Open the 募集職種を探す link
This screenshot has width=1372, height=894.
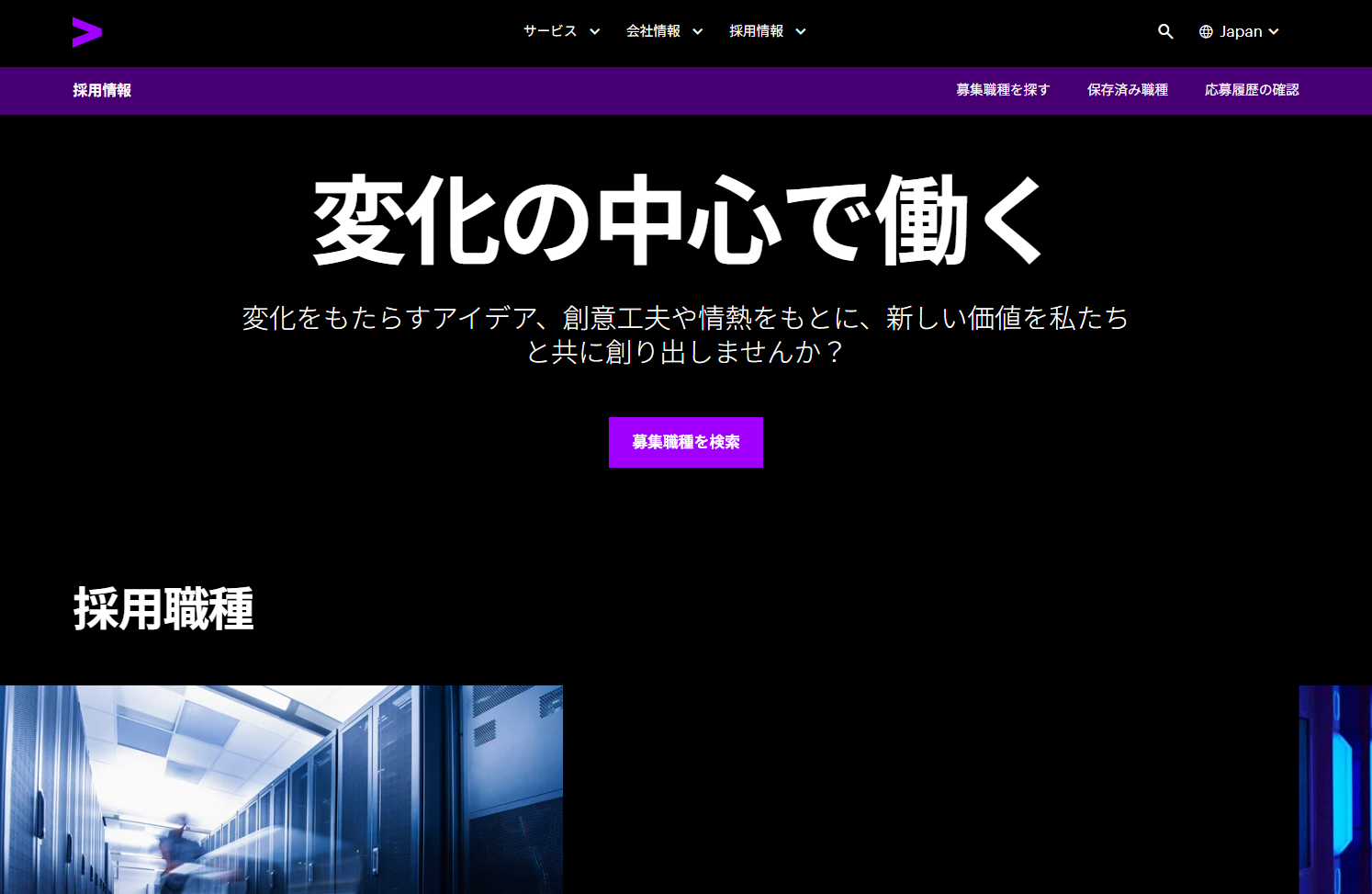coord(1002,90)
